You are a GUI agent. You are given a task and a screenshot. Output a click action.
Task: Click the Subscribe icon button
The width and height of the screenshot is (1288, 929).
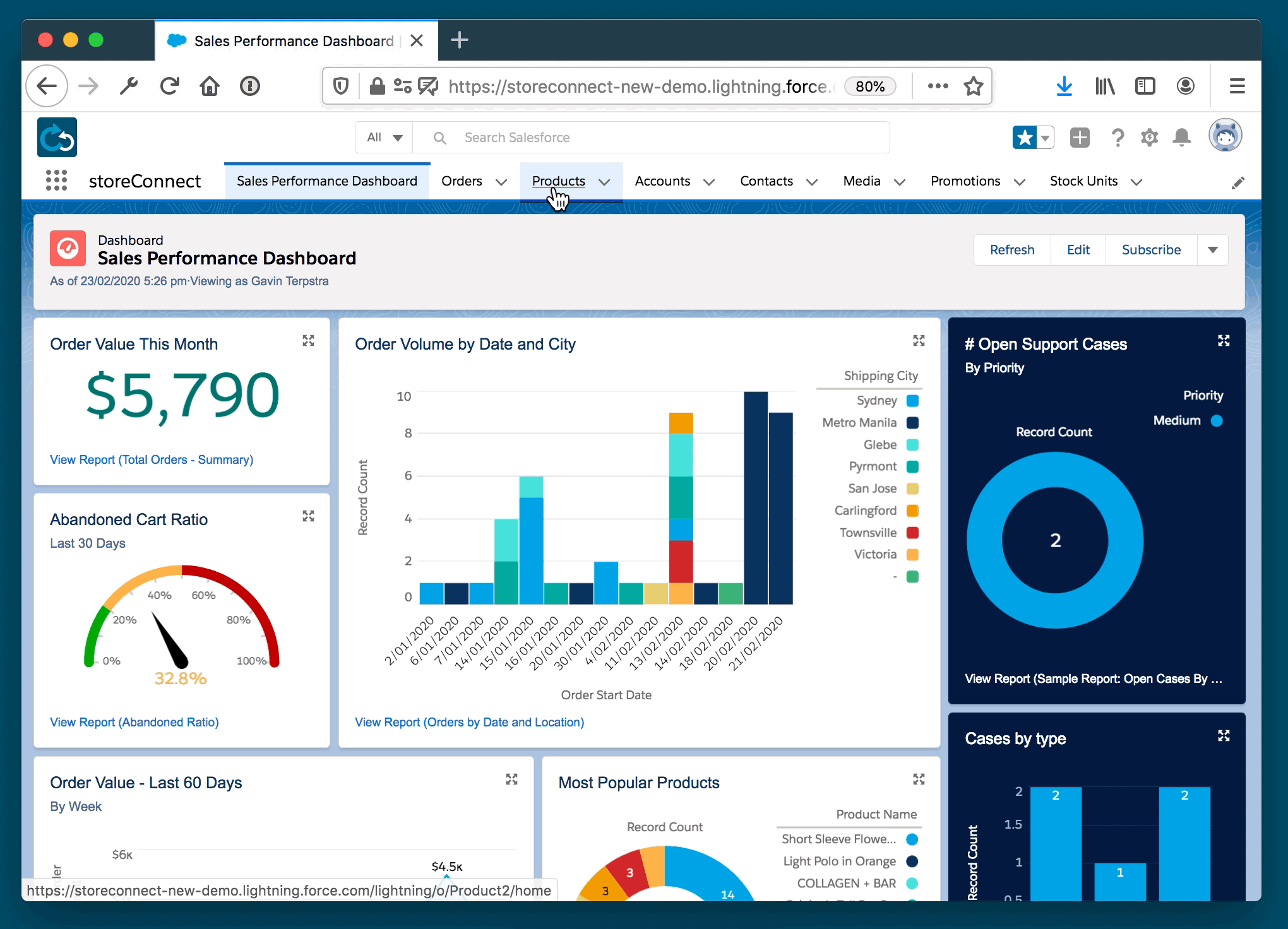pos(1151,249)
